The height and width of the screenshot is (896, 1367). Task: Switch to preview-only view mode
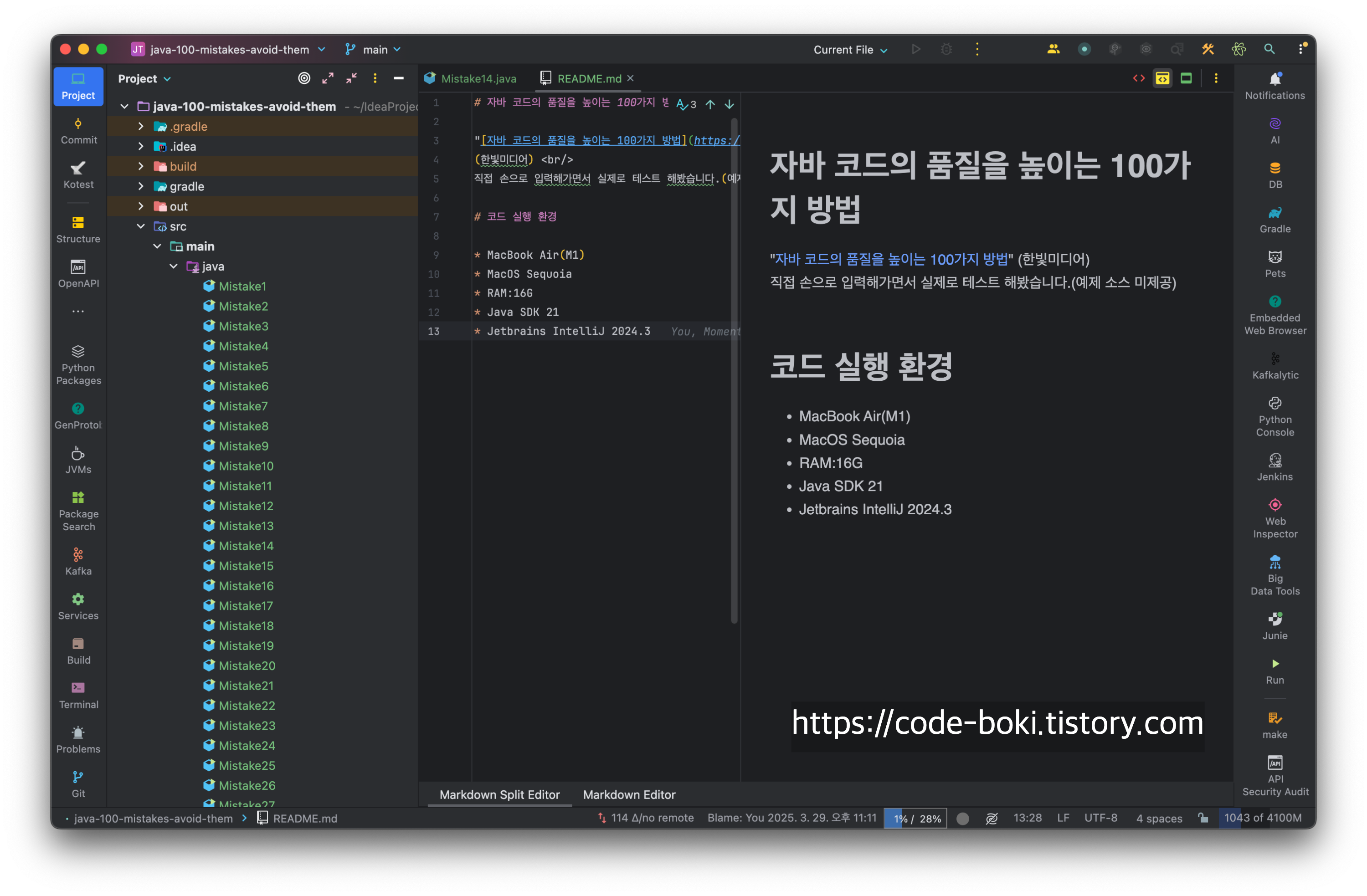(x=1186, y=79)
